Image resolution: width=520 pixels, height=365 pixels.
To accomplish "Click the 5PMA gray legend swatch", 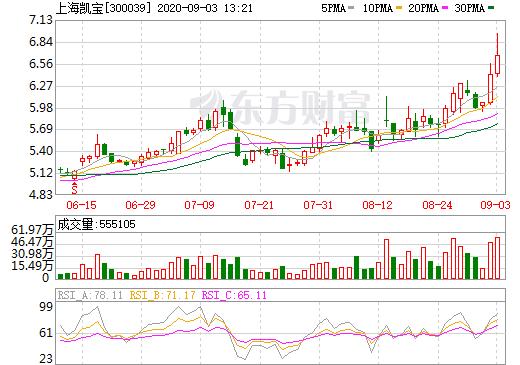I will click(x=351, y=7).
